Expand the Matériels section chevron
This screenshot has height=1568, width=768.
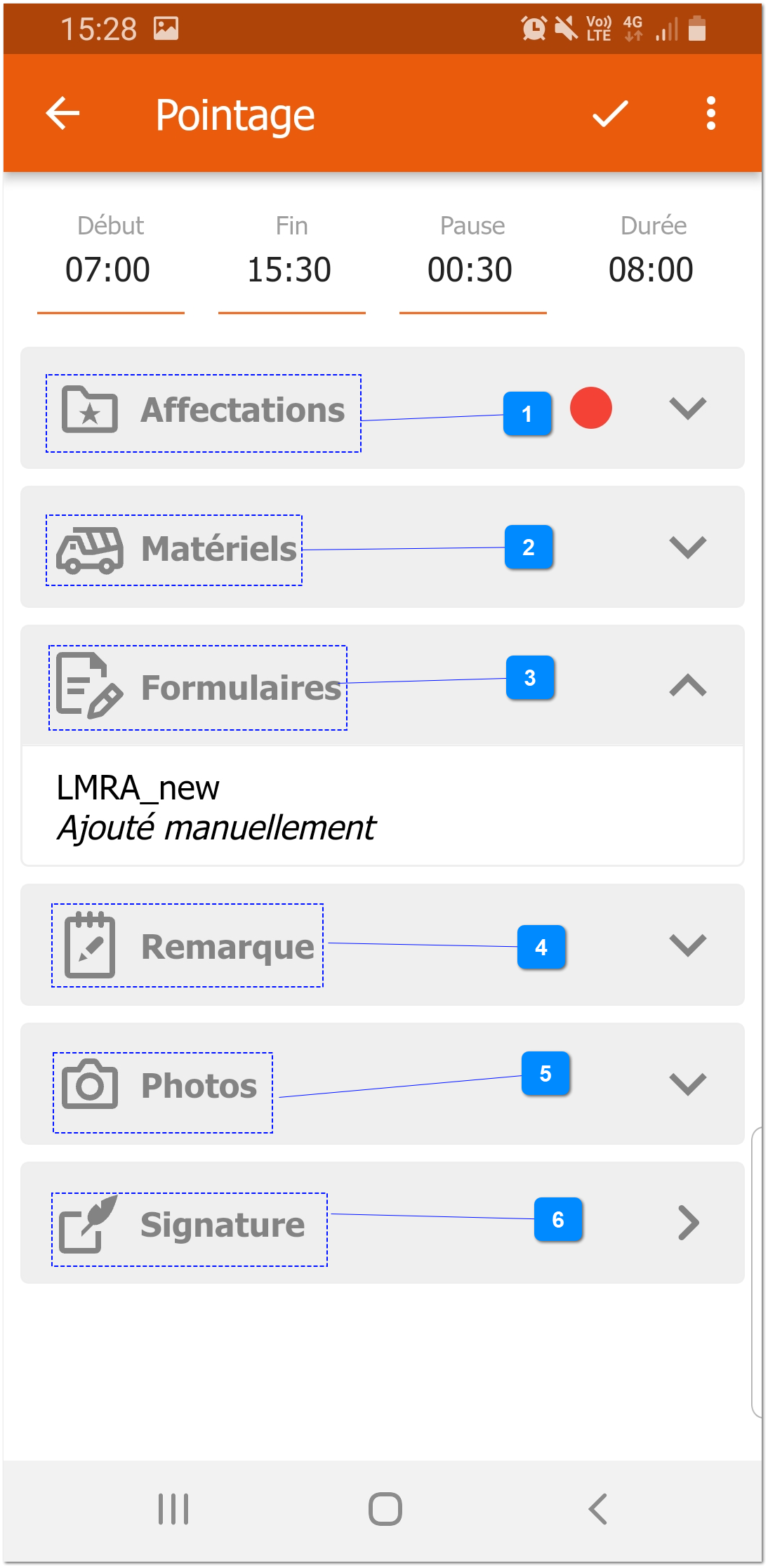pyautogui.click(x=687, y=547)
